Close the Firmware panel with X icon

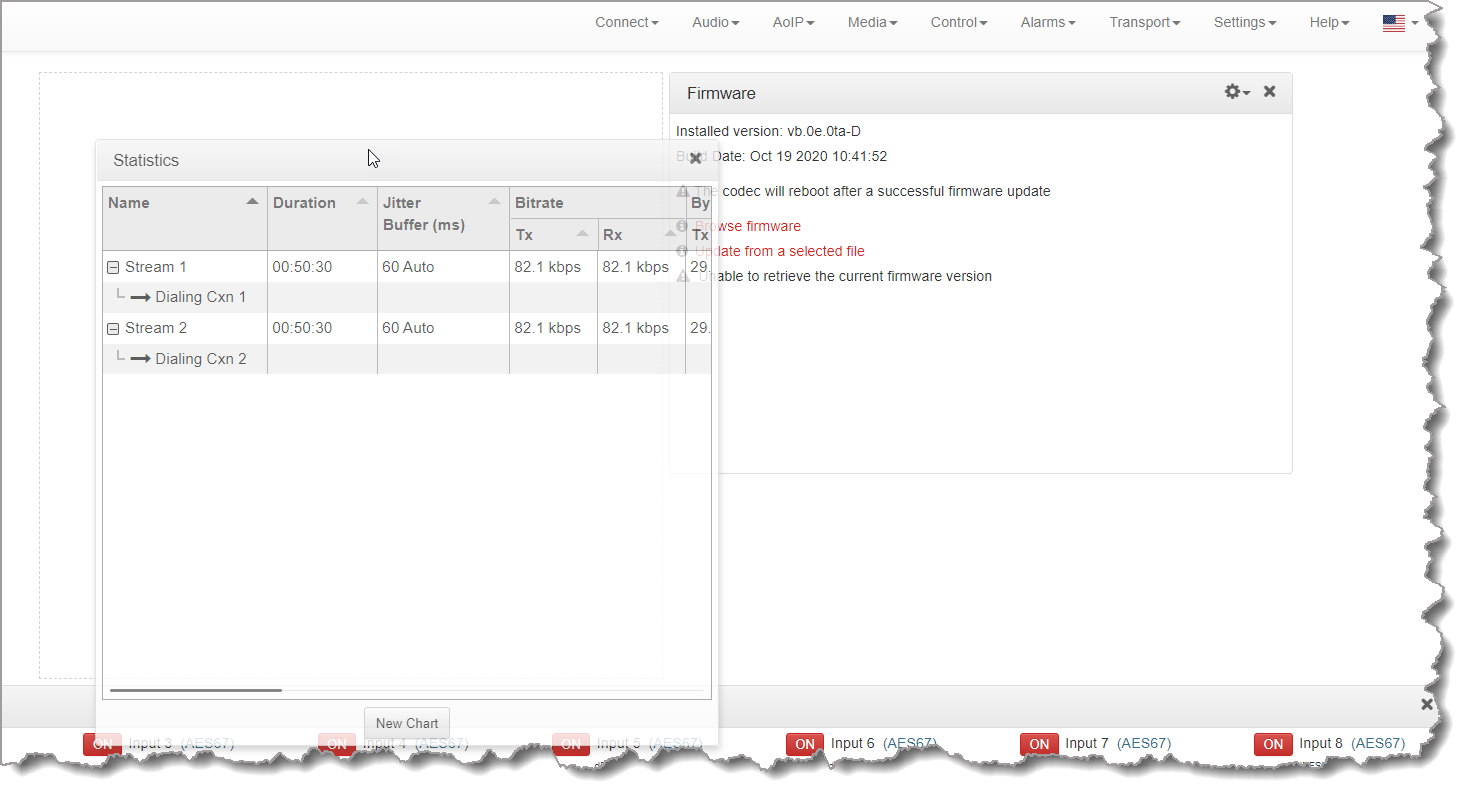(1269, 92)
